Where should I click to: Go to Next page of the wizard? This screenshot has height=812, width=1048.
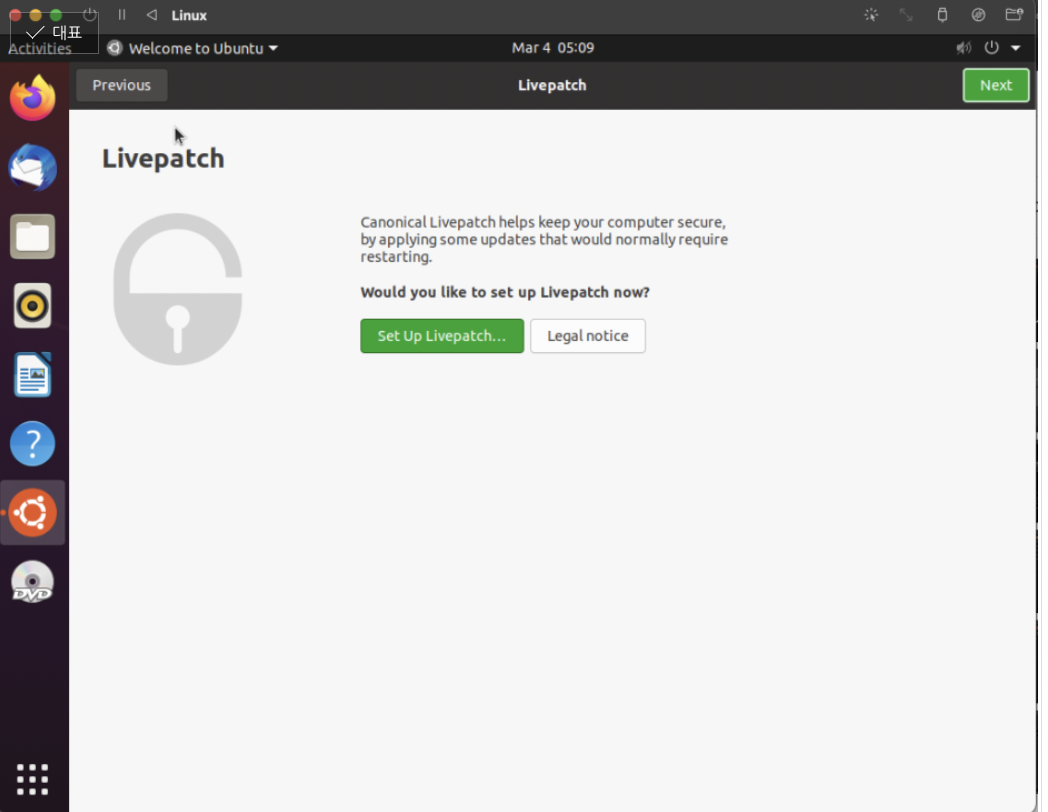click(995, 86)
